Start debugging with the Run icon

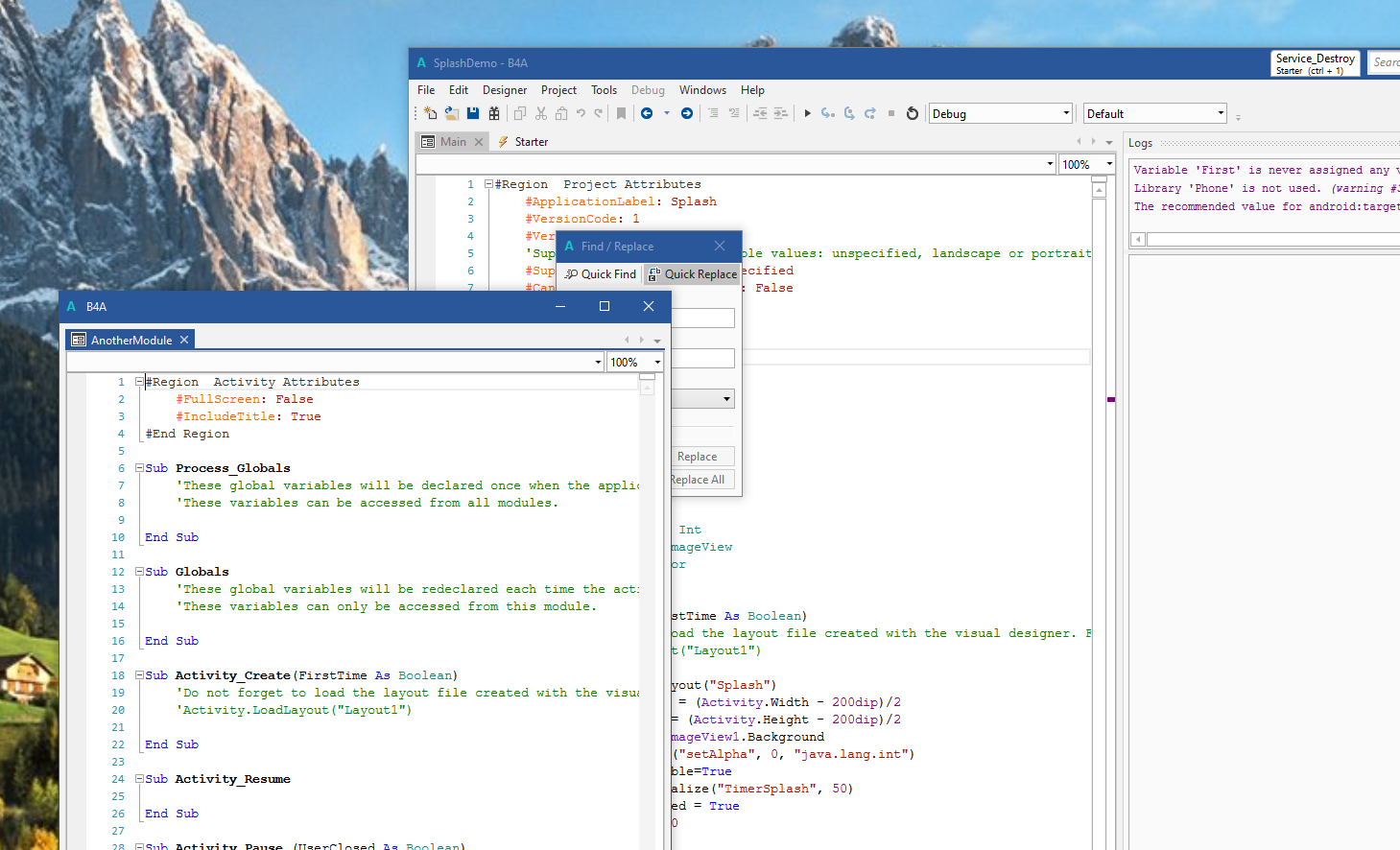pyautogui.click(x=807, y=113)
